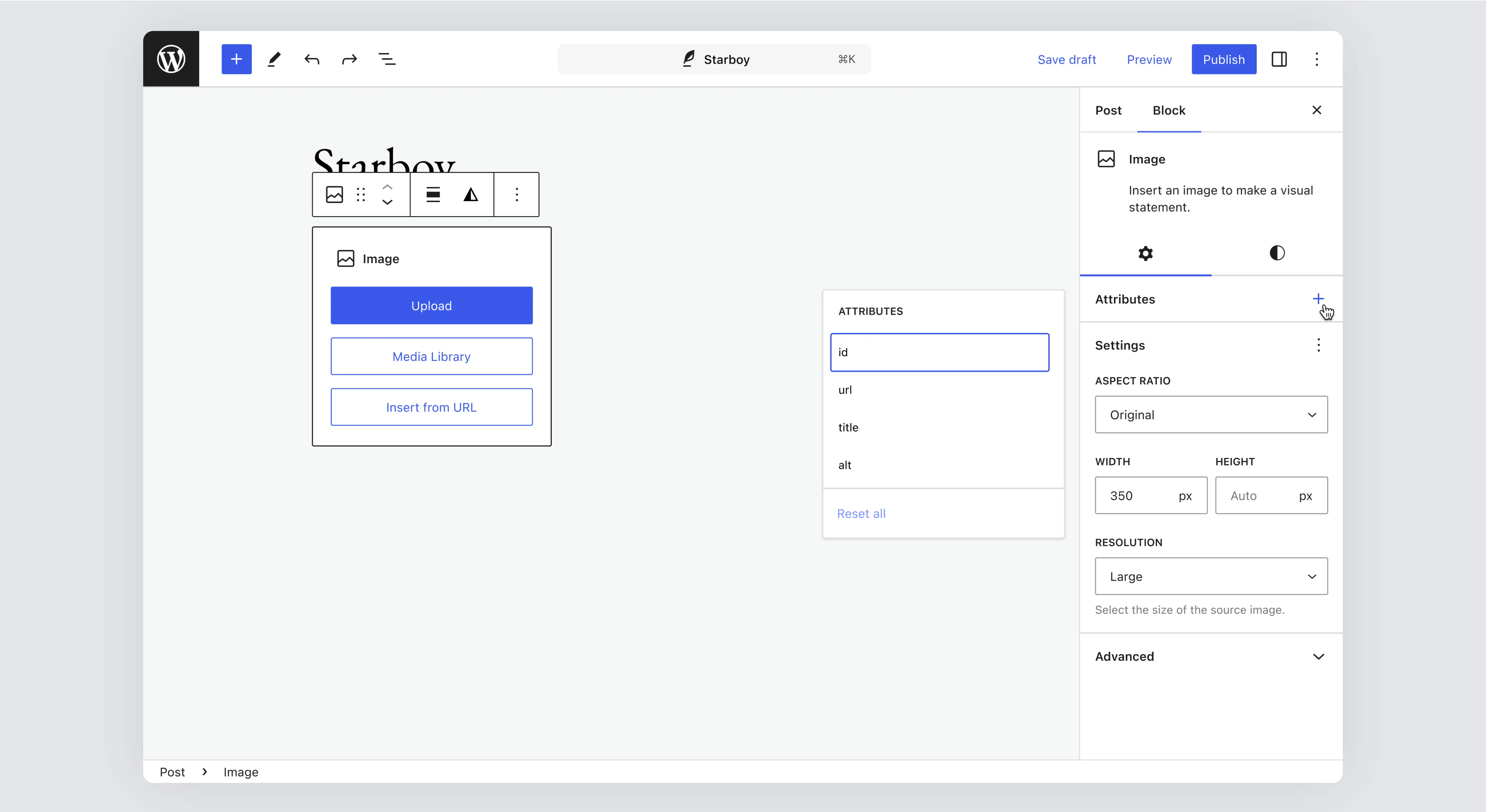Open the Document Overview list icon
Image resolution: width=1486 pixels, height=812 pixels.
(x=386, y=59)
